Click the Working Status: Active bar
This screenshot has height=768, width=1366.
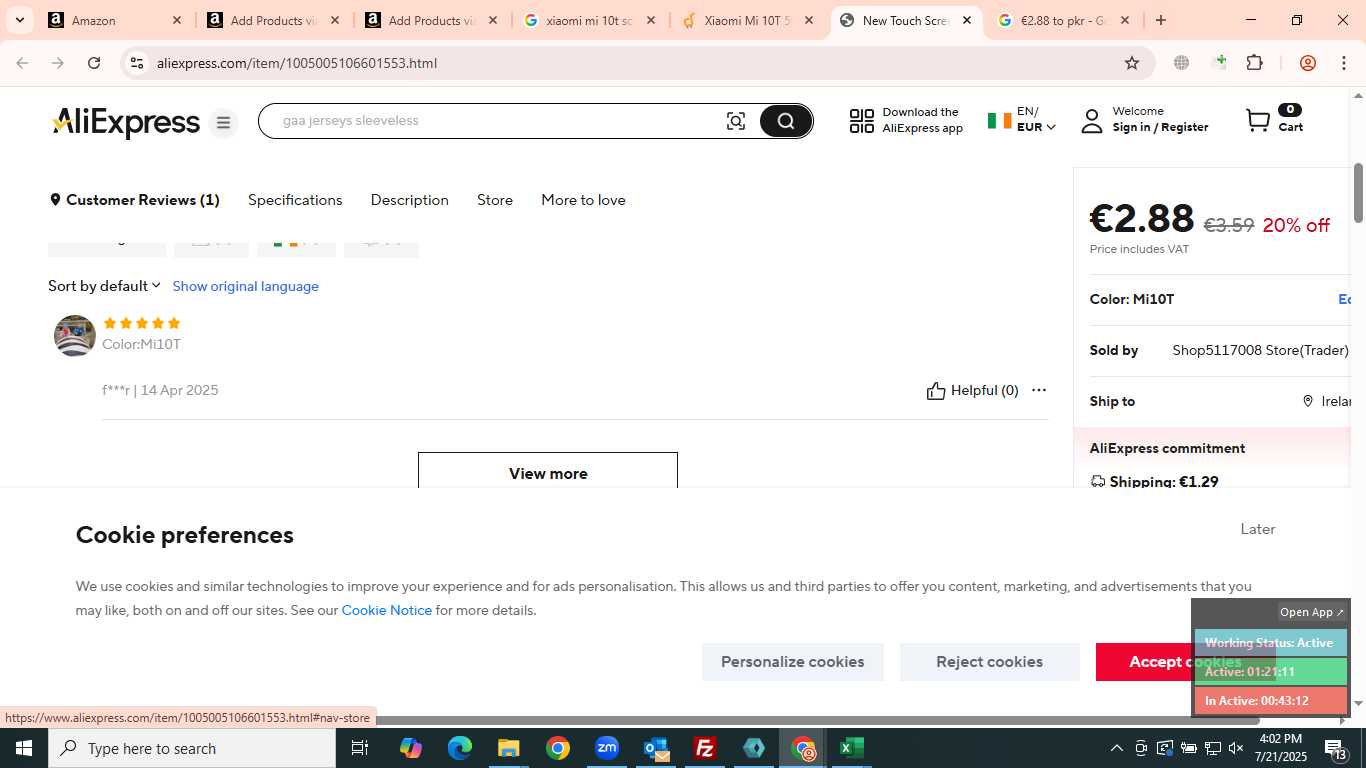(1270, 643)
